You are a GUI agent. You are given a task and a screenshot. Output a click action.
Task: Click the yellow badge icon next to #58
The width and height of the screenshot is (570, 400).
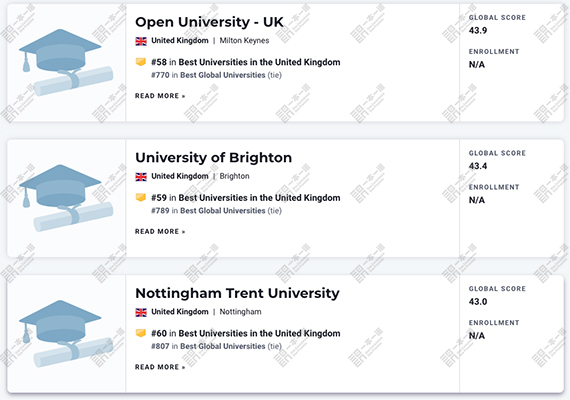[x=141, y=62]
